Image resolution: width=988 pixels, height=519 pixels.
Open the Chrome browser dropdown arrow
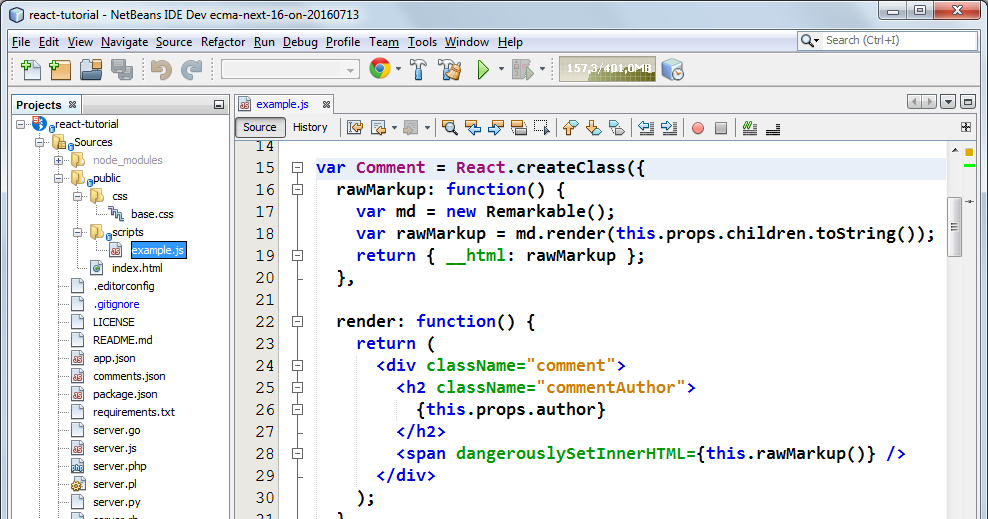(398, 69)
